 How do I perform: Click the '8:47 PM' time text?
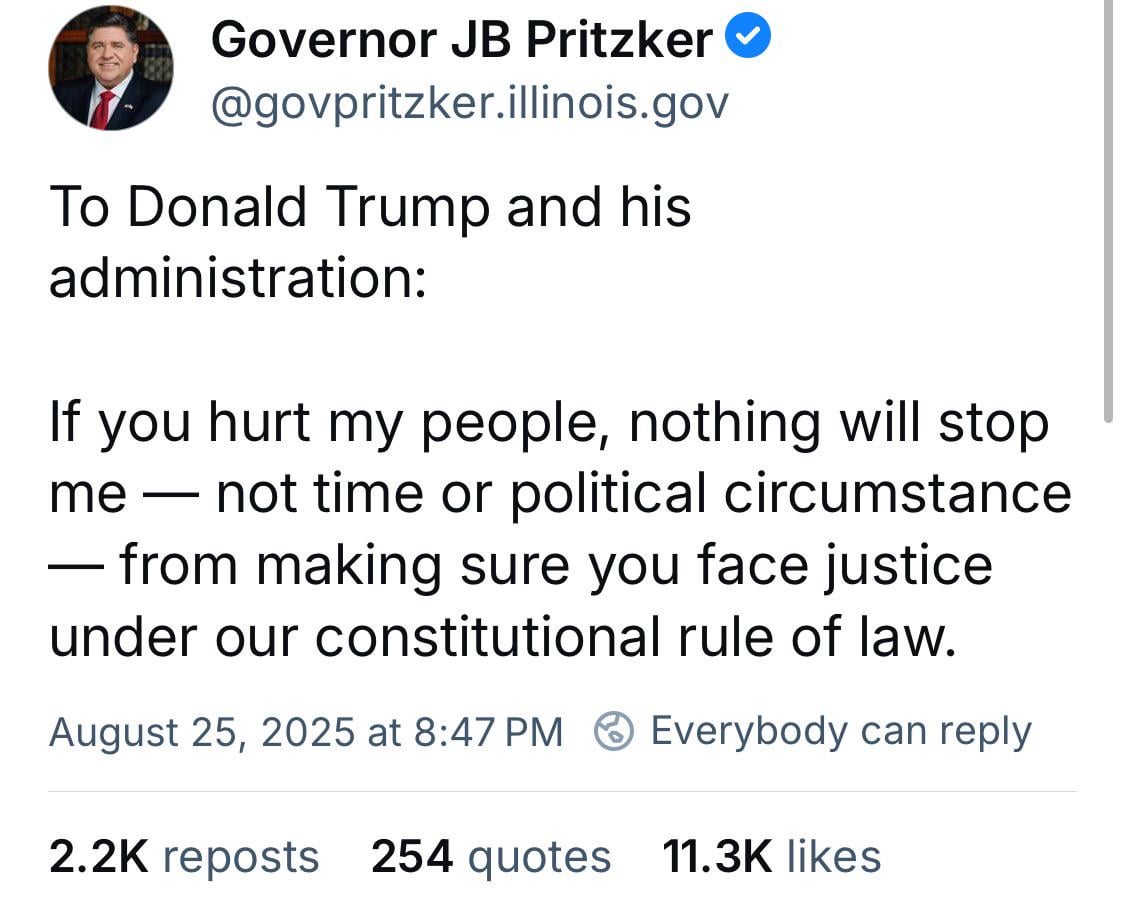pos(489,732)
